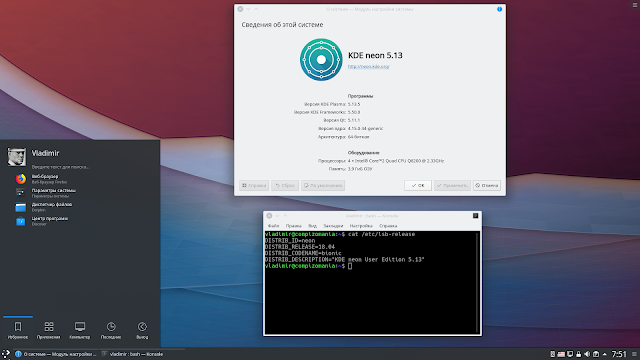This screenshot has width=640, height=360.
Task: Minimize the Konsole window
Action: [277, 216]
